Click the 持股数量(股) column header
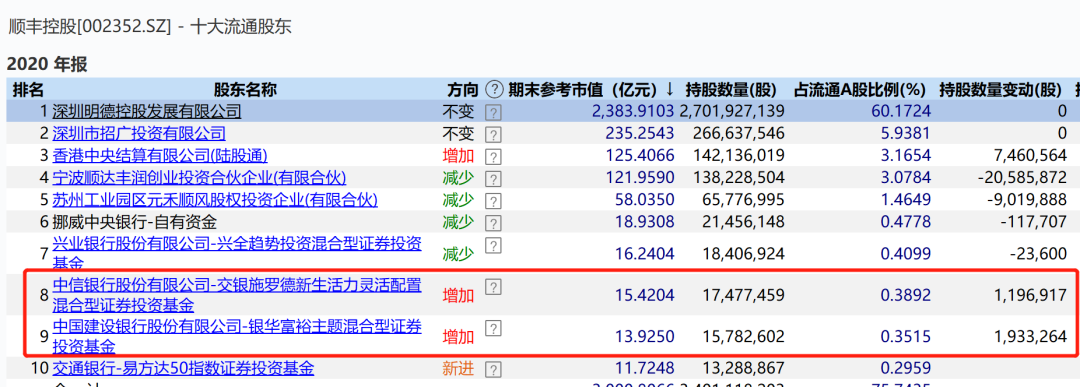The image size is (1080, 387). pos(731,90)
